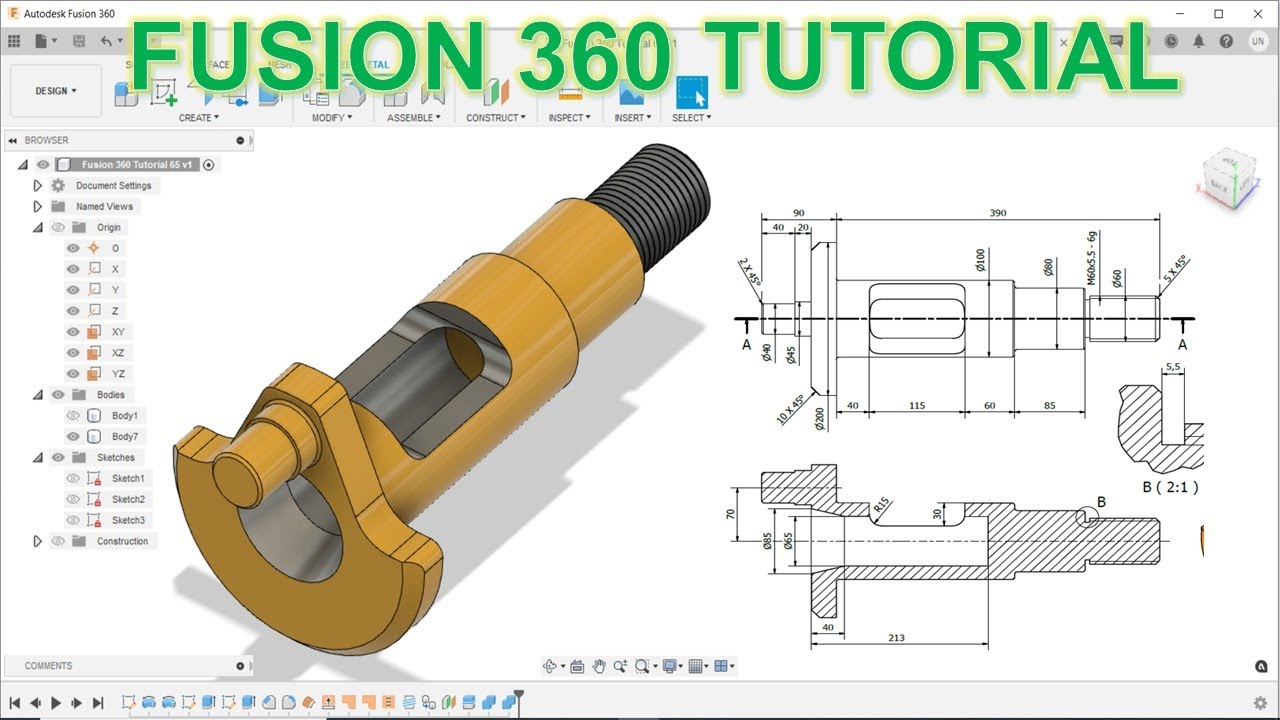Expand the Named Views node
This screenshot has width=1280, height=720.
click(38, 206)
